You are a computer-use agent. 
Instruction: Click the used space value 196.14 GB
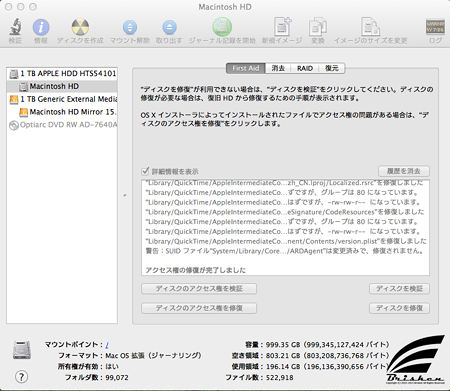pos(283,367)
